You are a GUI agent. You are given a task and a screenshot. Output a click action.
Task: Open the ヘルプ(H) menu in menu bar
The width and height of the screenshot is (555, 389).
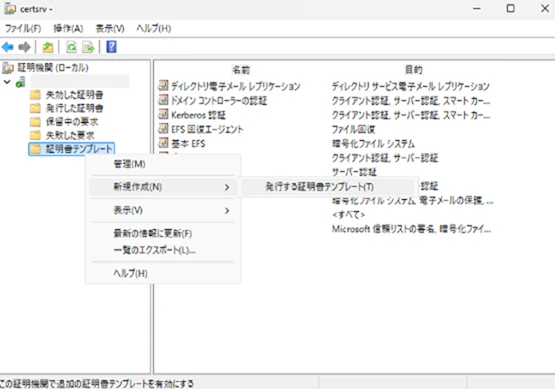click(x=154, y=28)
